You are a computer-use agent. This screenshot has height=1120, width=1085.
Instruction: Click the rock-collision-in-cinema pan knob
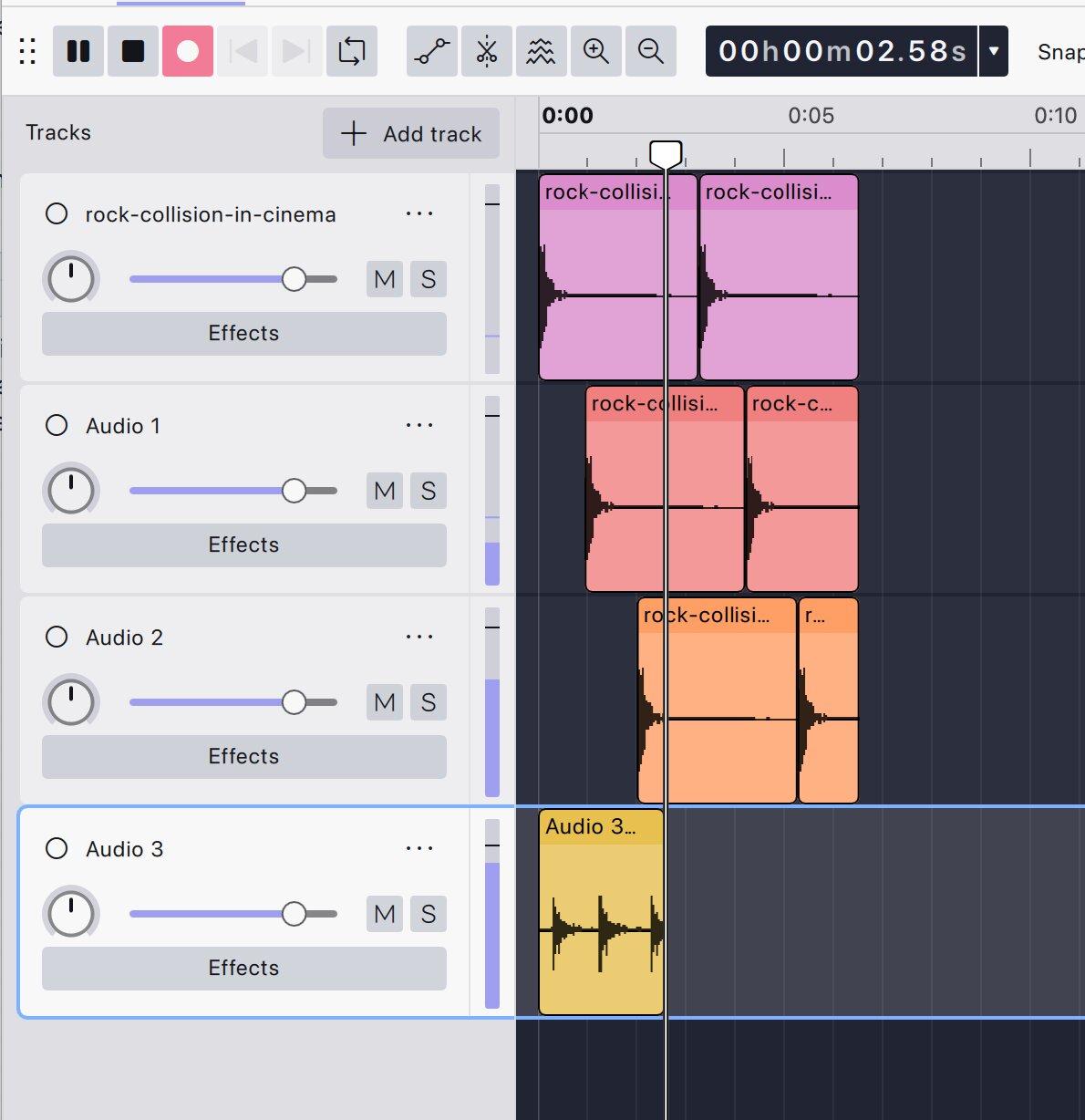pyautogui.click(x=71, y=279)
